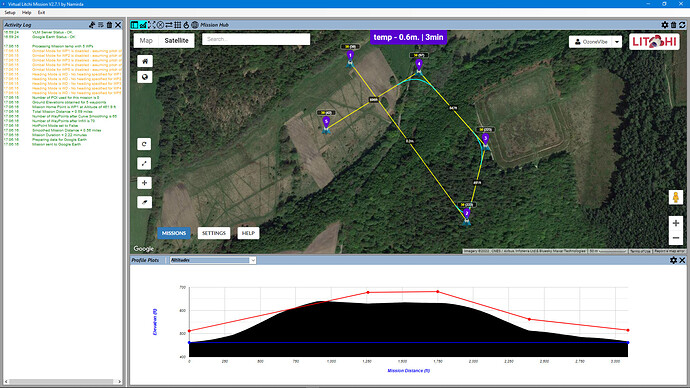Viewport: 690px width, 388px height.
Task: Click the Litchi logo
Action: pyautogui.click(x=654, y=42)
